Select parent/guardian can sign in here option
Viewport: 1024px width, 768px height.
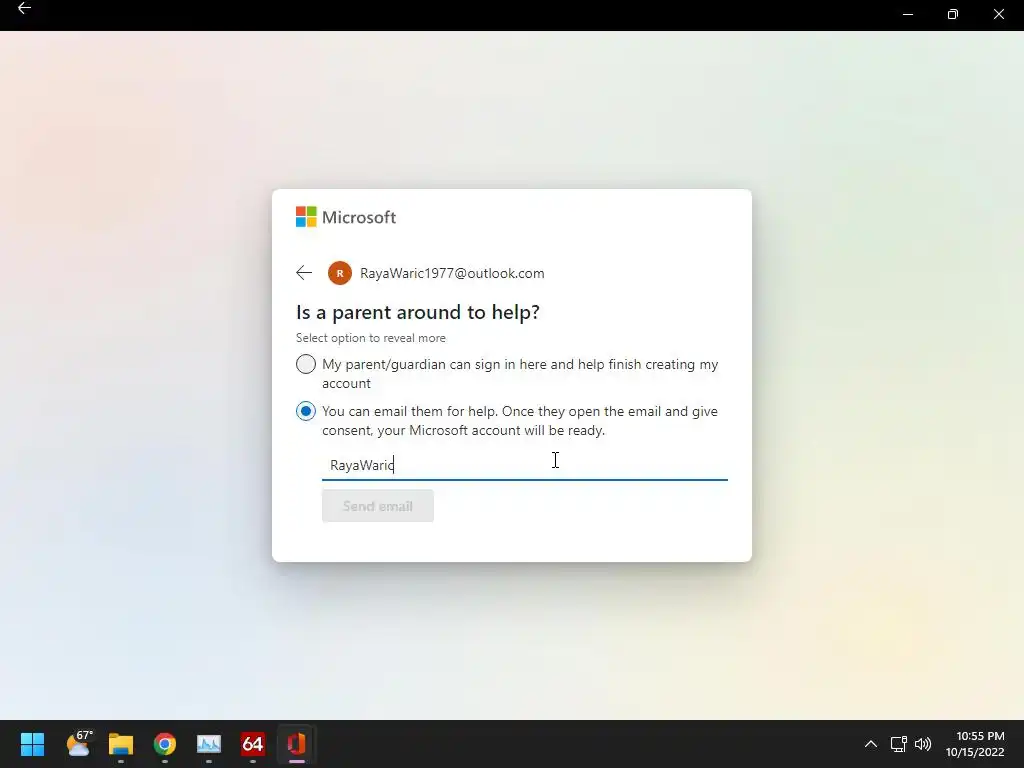[x=306, y=364]
